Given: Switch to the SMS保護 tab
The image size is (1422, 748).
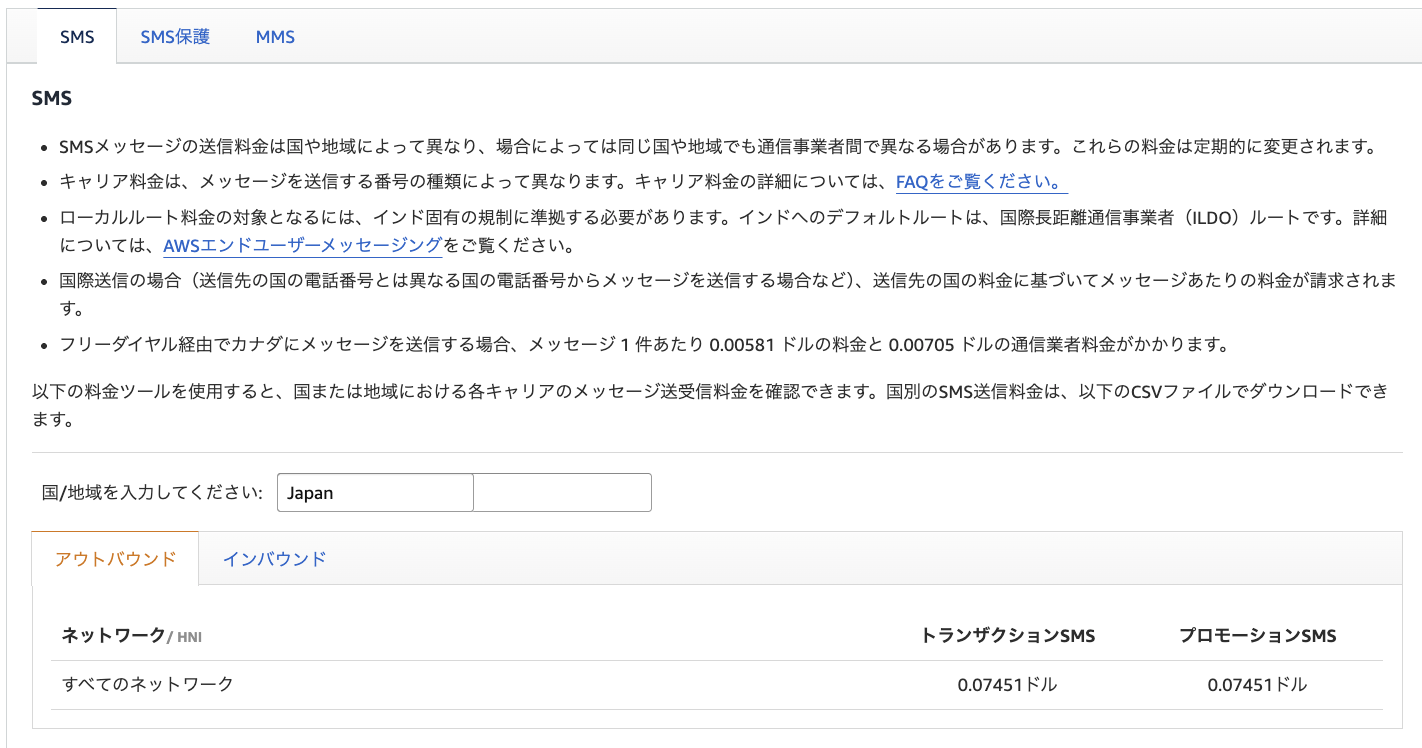Looking at the screenshot, I should point(175,36).
